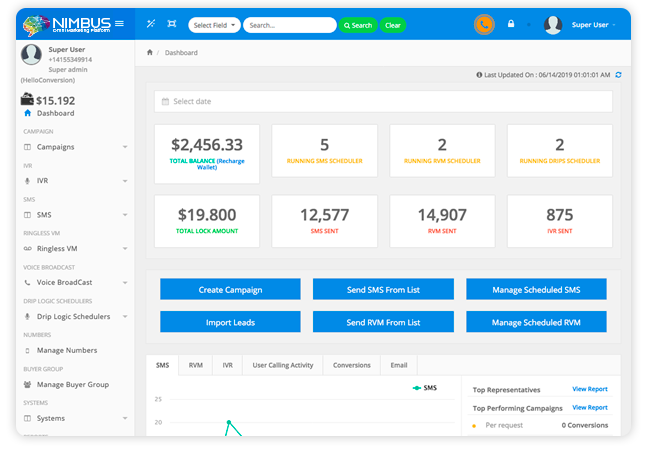Click the Running RVM Scheduler card
Viewport: 647px width, 450px height.
[442, 151]
